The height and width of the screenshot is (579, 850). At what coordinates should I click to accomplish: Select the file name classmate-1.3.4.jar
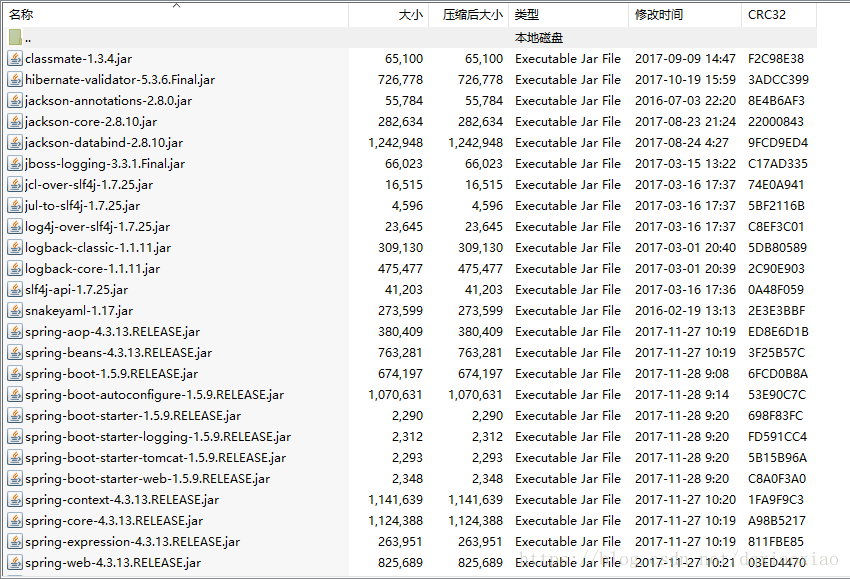click(x=79, y=59)
